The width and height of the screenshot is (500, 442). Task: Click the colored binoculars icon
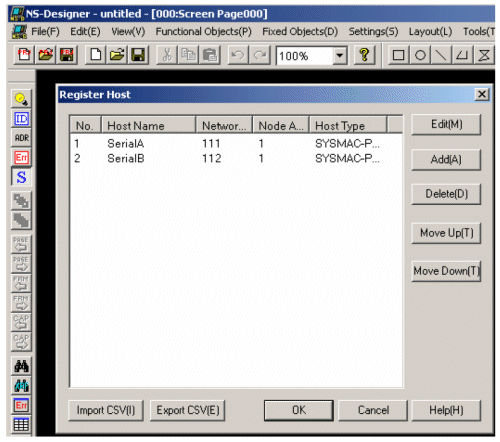pyautogui.click(x=22, y=386)
